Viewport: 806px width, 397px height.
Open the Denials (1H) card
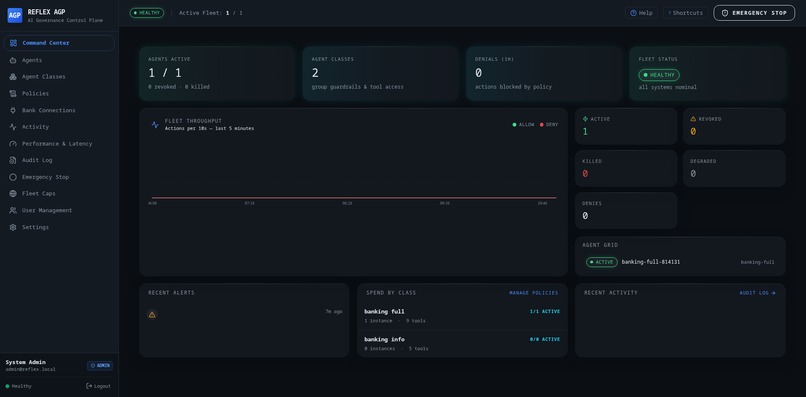[544, 74]
